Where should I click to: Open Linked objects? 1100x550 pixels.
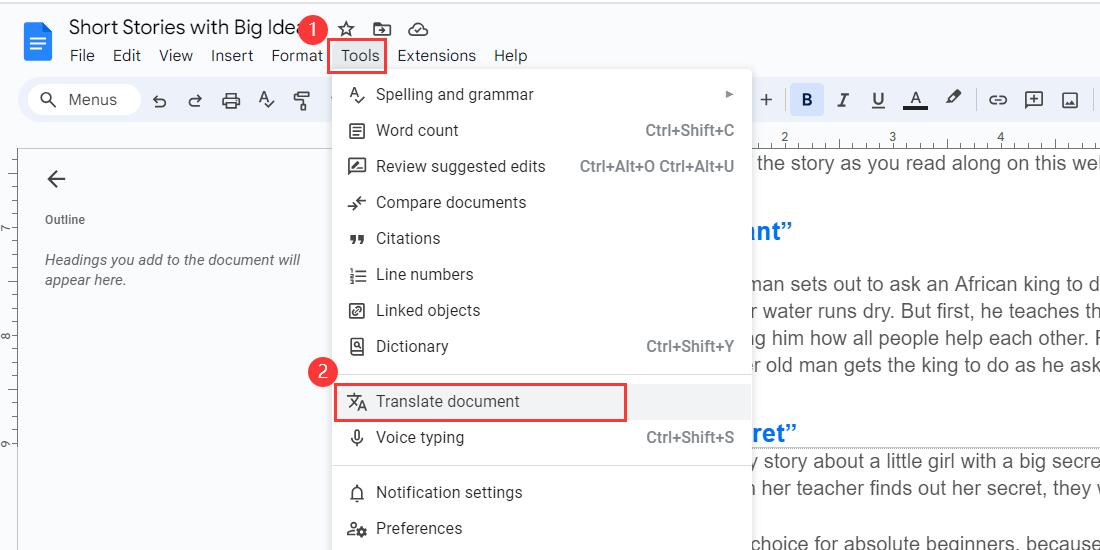tap(542, 311)
